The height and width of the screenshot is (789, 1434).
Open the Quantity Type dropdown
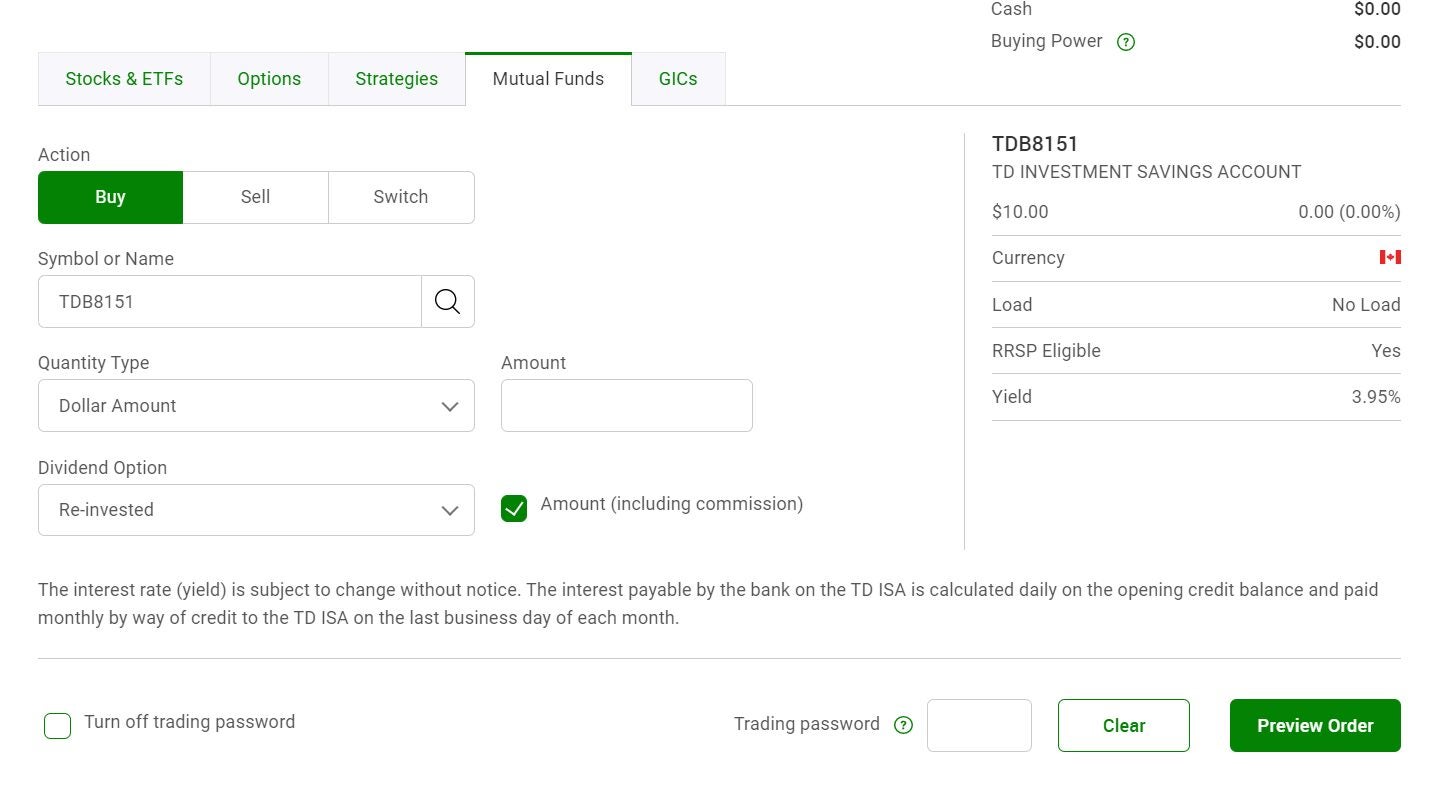pyautogui.click(x=256, y=405)
